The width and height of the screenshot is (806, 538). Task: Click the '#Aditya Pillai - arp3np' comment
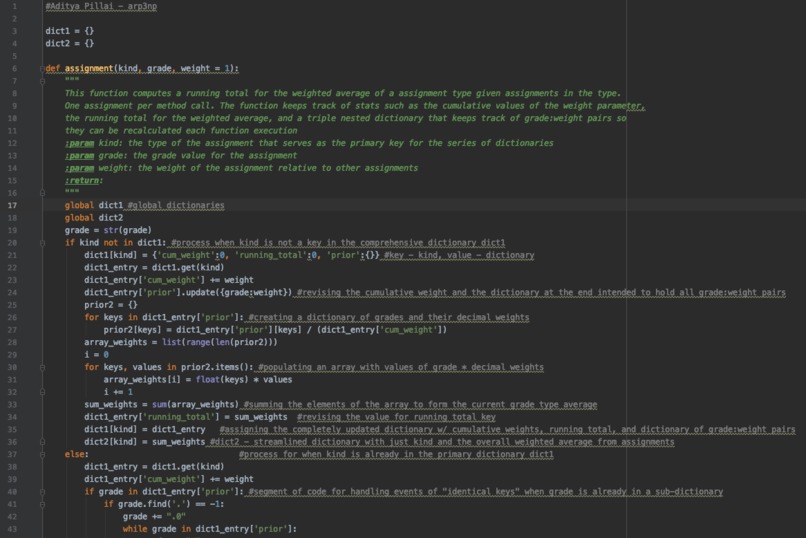[x=101, y=6]
